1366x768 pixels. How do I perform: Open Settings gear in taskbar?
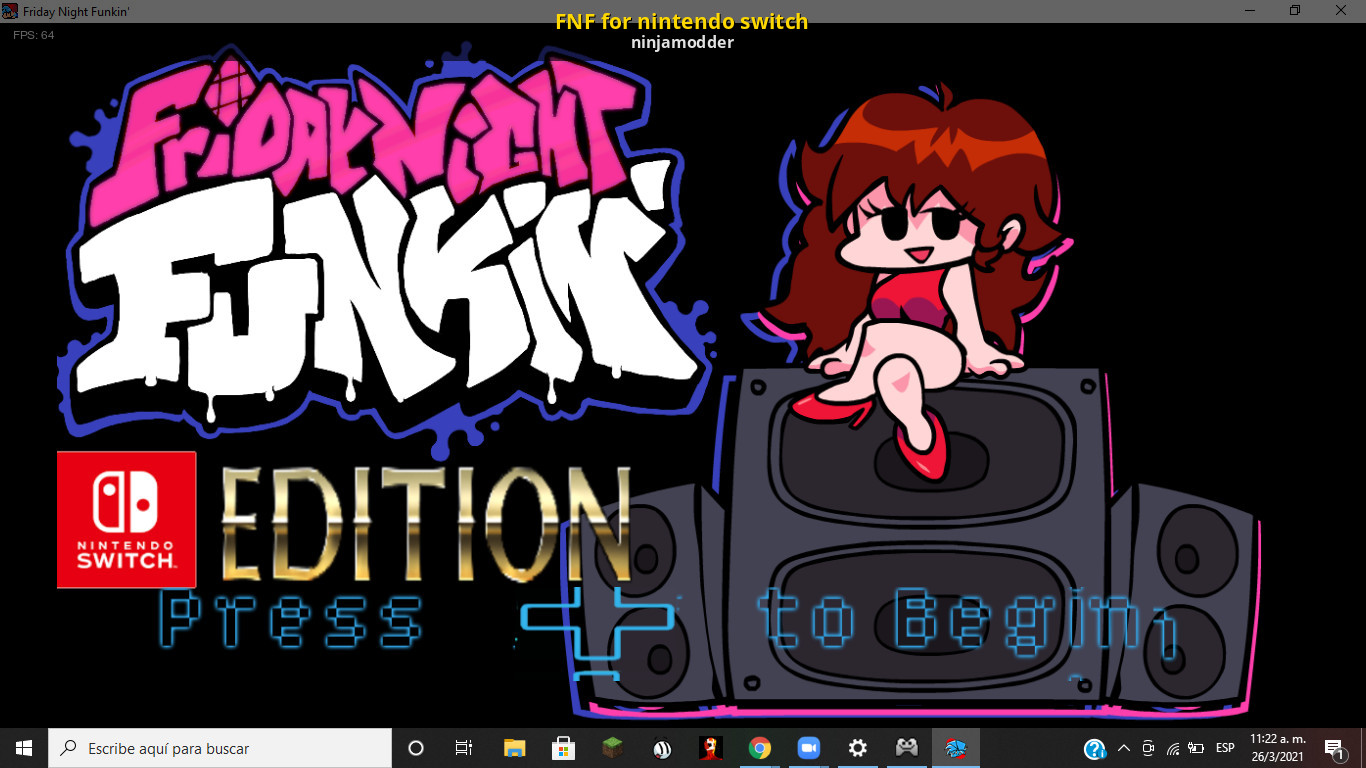click(x=857, y=748)
